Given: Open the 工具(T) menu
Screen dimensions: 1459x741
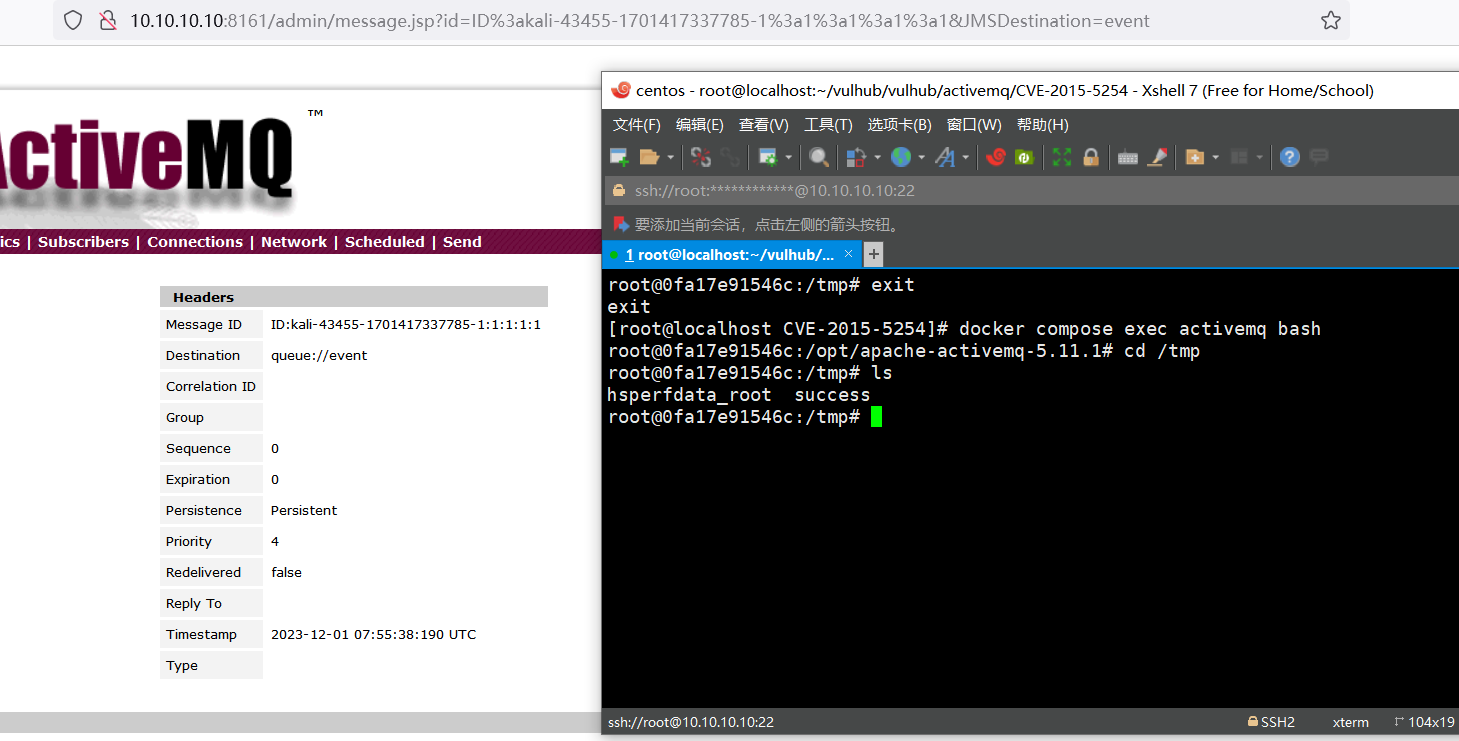Looking at the screenshot, I should 828,125.
